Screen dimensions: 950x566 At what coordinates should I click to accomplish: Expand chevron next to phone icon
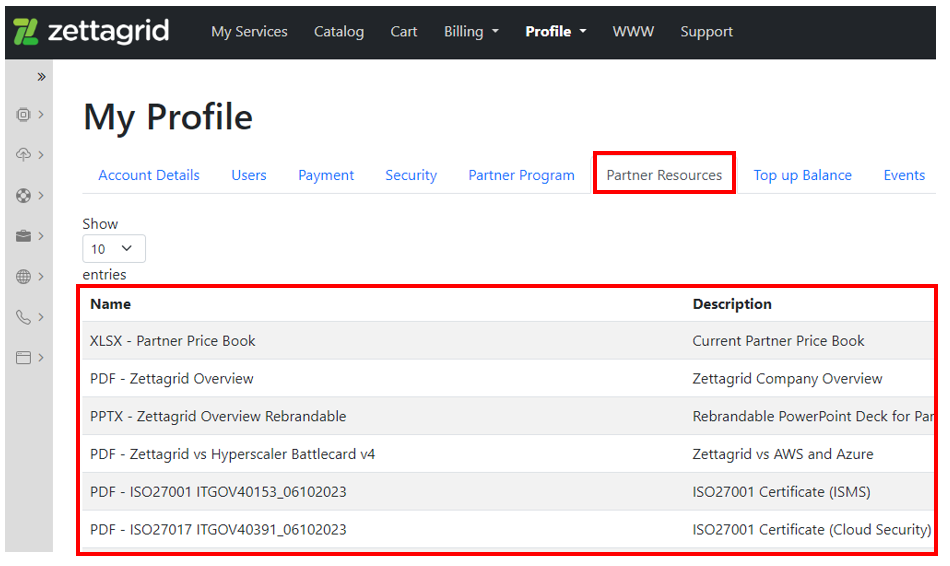coord(41,317)
